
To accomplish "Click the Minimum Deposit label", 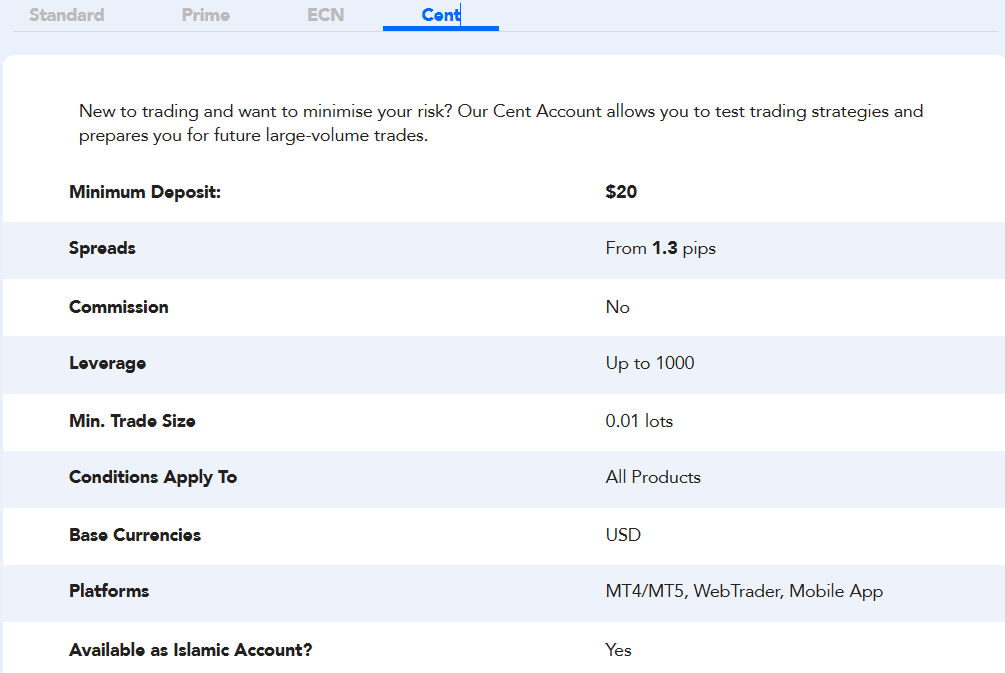I will pos(145,192).
